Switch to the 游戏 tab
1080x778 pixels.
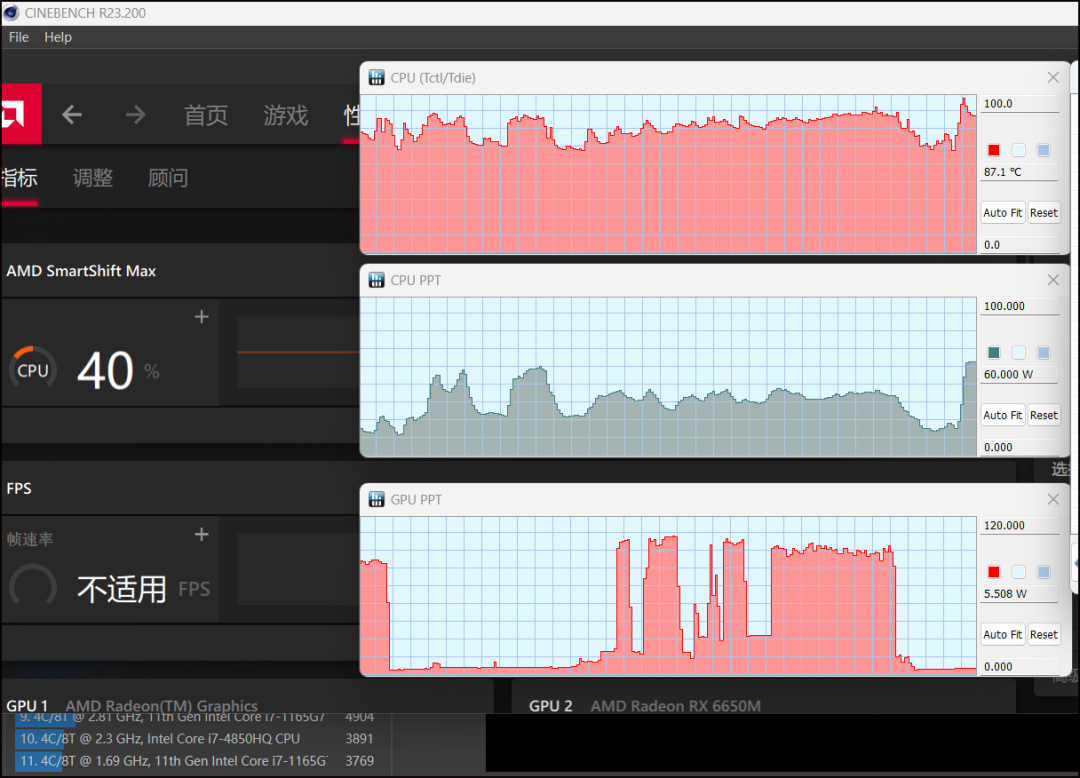click(286, 115)
